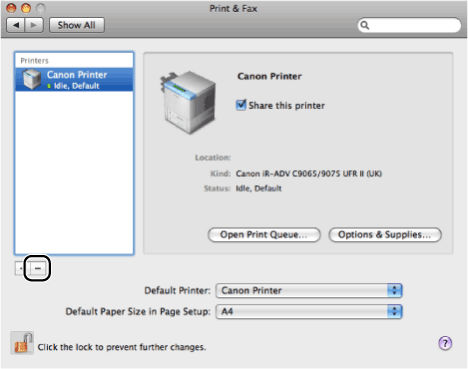Viewport: 468px width, 369px height.
Task: Click the add printer plus button
Action: 21,268
